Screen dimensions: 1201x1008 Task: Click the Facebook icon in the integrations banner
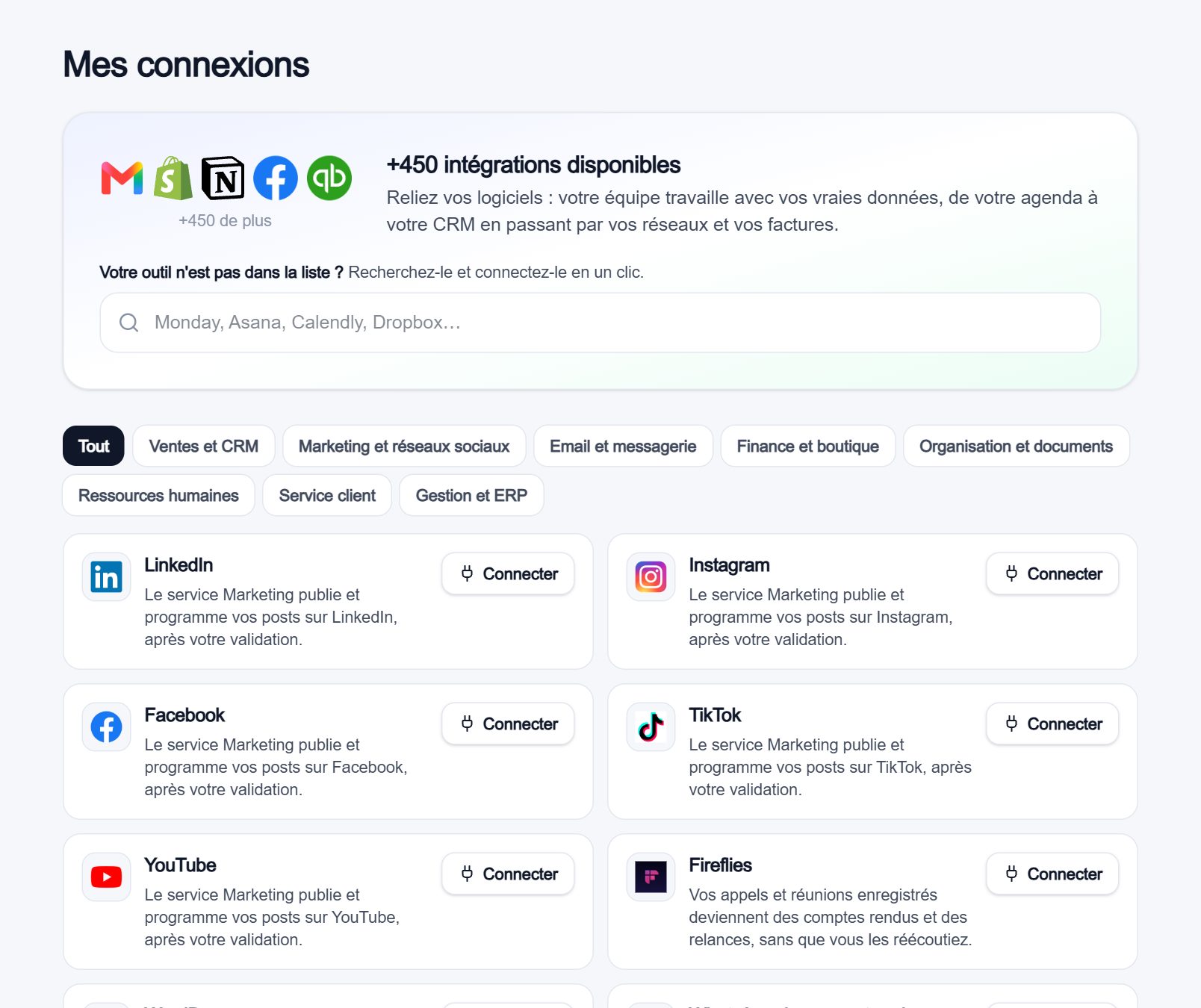coord(276,178)
